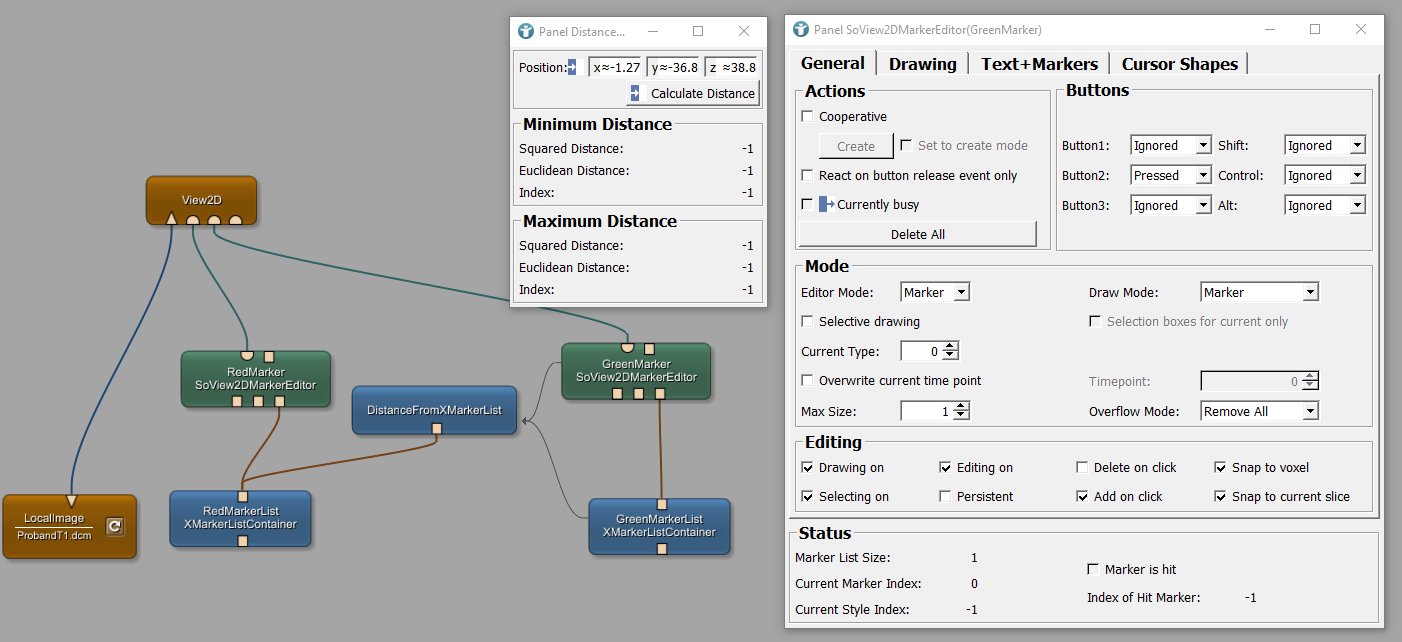The image size is (1402, 642).
Task: Select the RedMarkerList XMarkerListContainer node
Action: click(x=240, y=518)
